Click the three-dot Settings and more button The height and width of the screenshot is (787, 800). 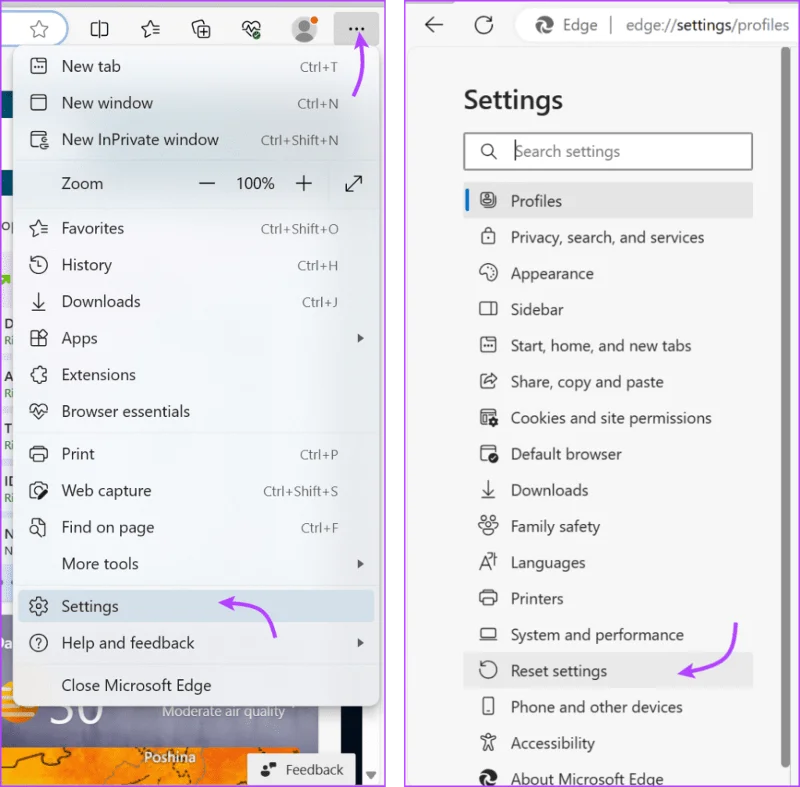356,29
